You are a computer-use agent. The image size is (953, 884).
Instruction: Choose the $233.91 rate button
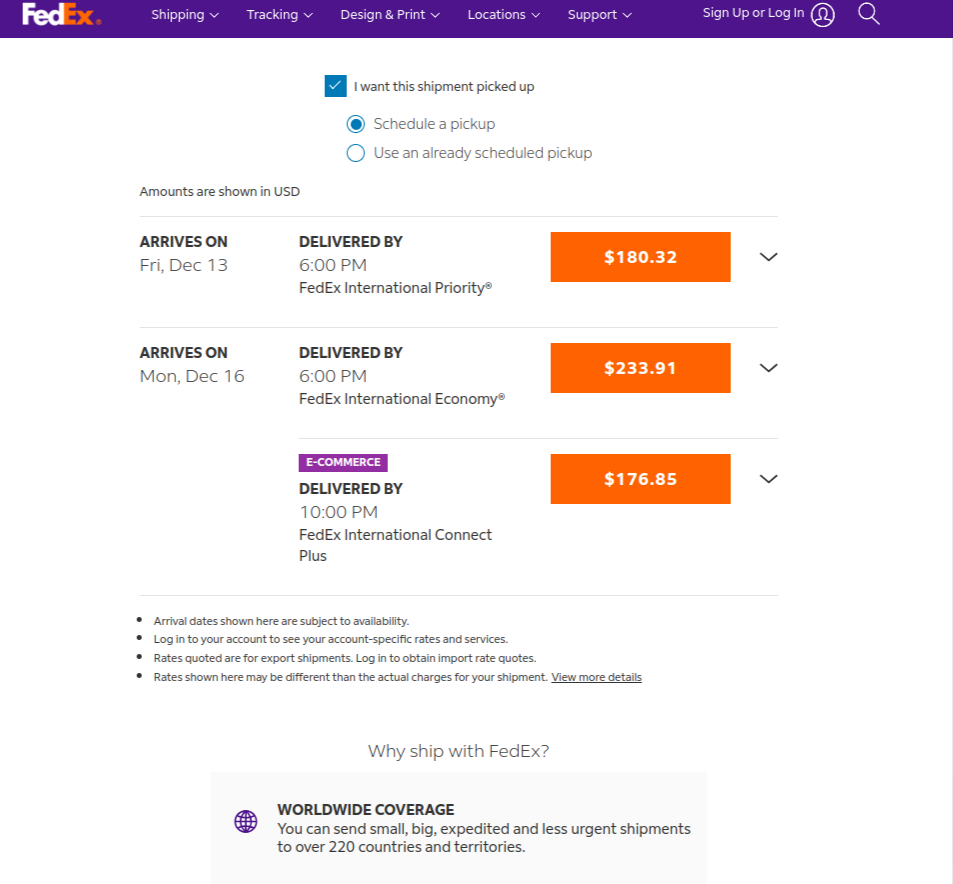point(640,368)
